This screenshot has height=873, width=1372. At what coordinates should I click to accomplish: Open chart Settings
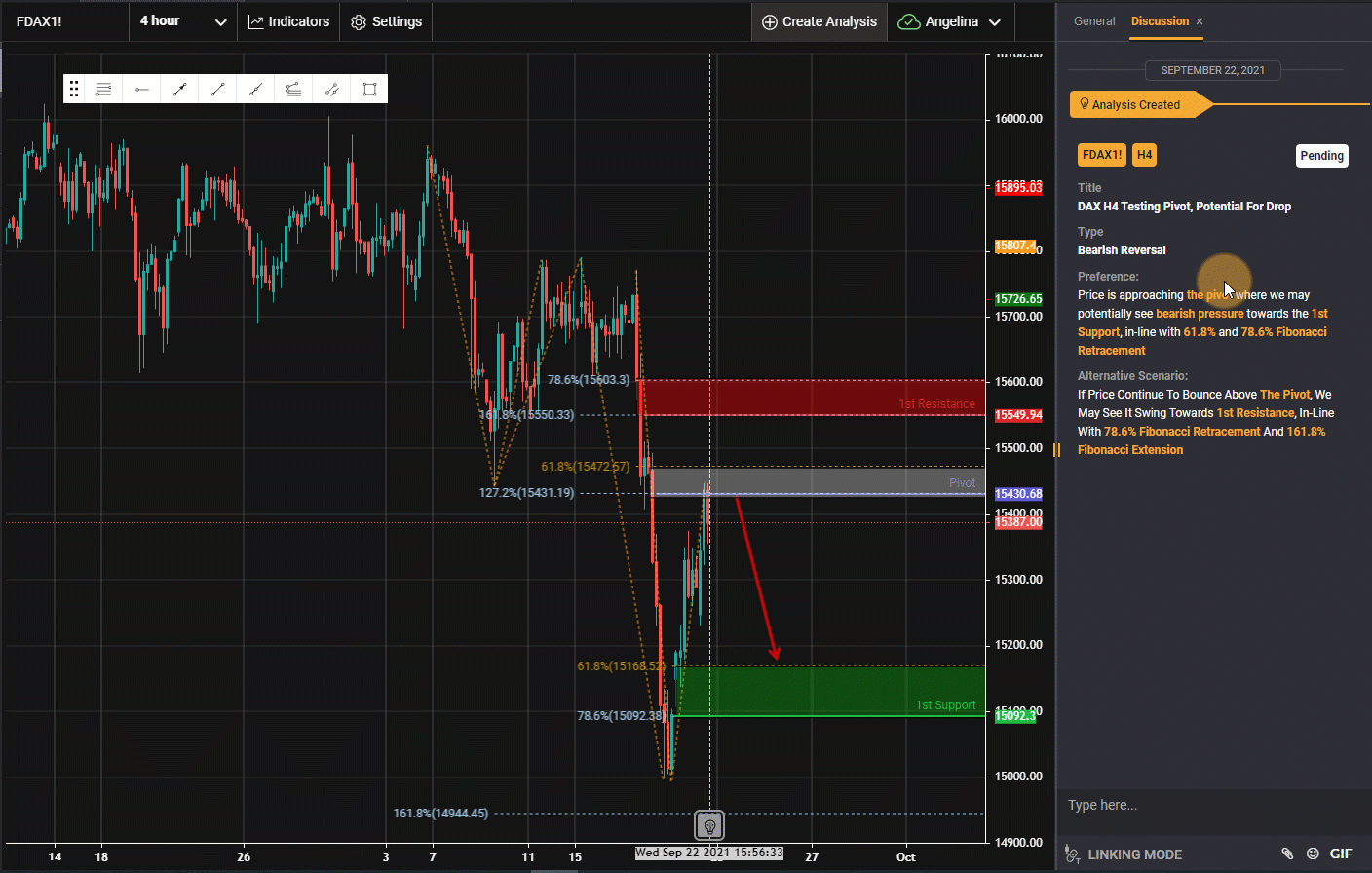(x=386, y=21)
